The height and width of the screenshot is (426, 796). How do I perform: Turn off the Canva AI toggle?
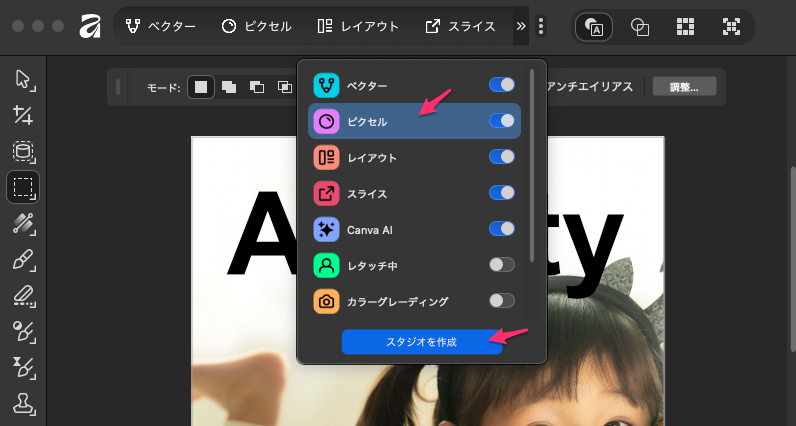click(x=501, y=229)
